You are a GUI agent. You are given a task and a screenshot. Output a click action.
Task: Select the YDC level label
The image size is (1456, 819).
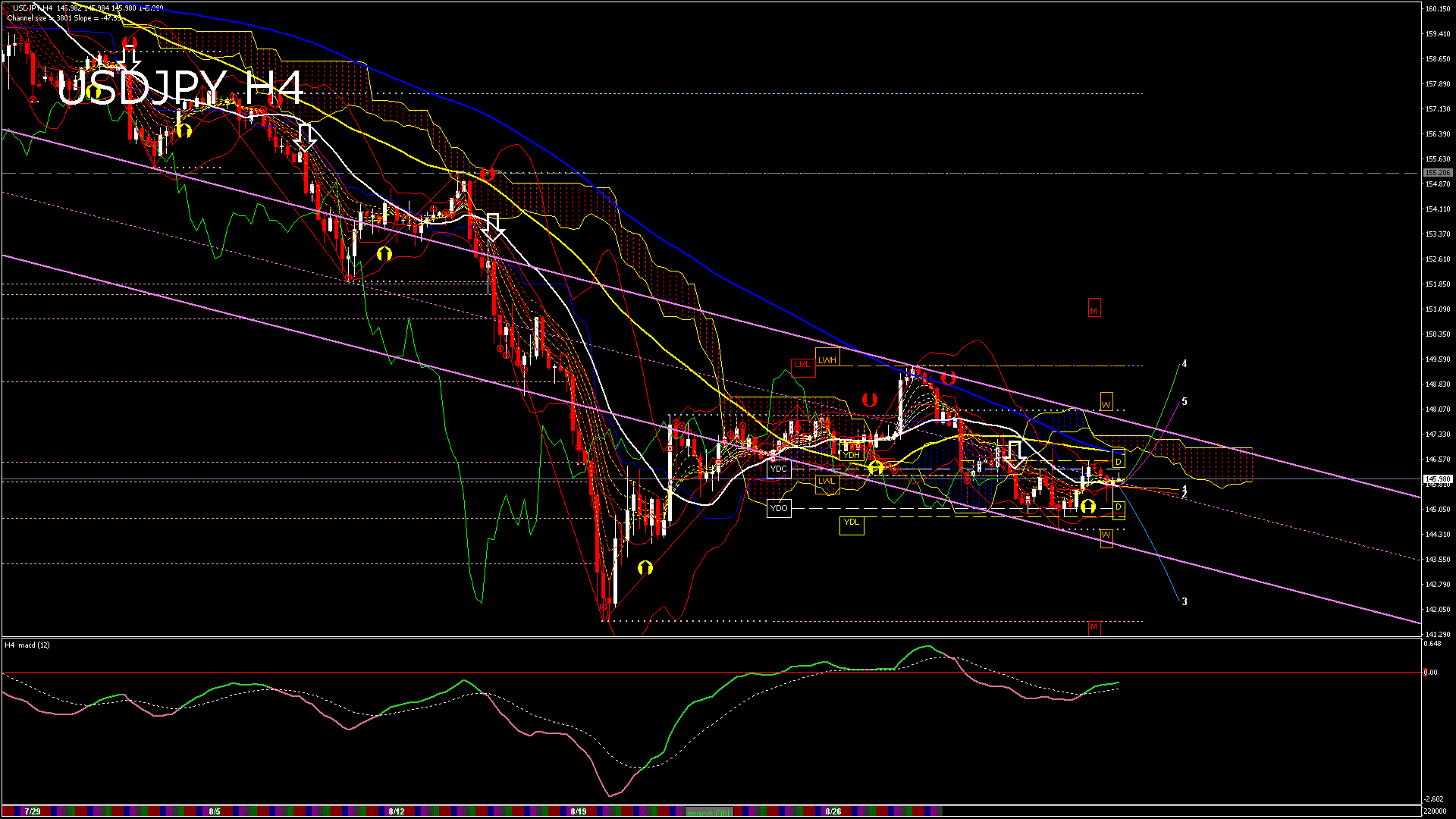coord(779,469)
